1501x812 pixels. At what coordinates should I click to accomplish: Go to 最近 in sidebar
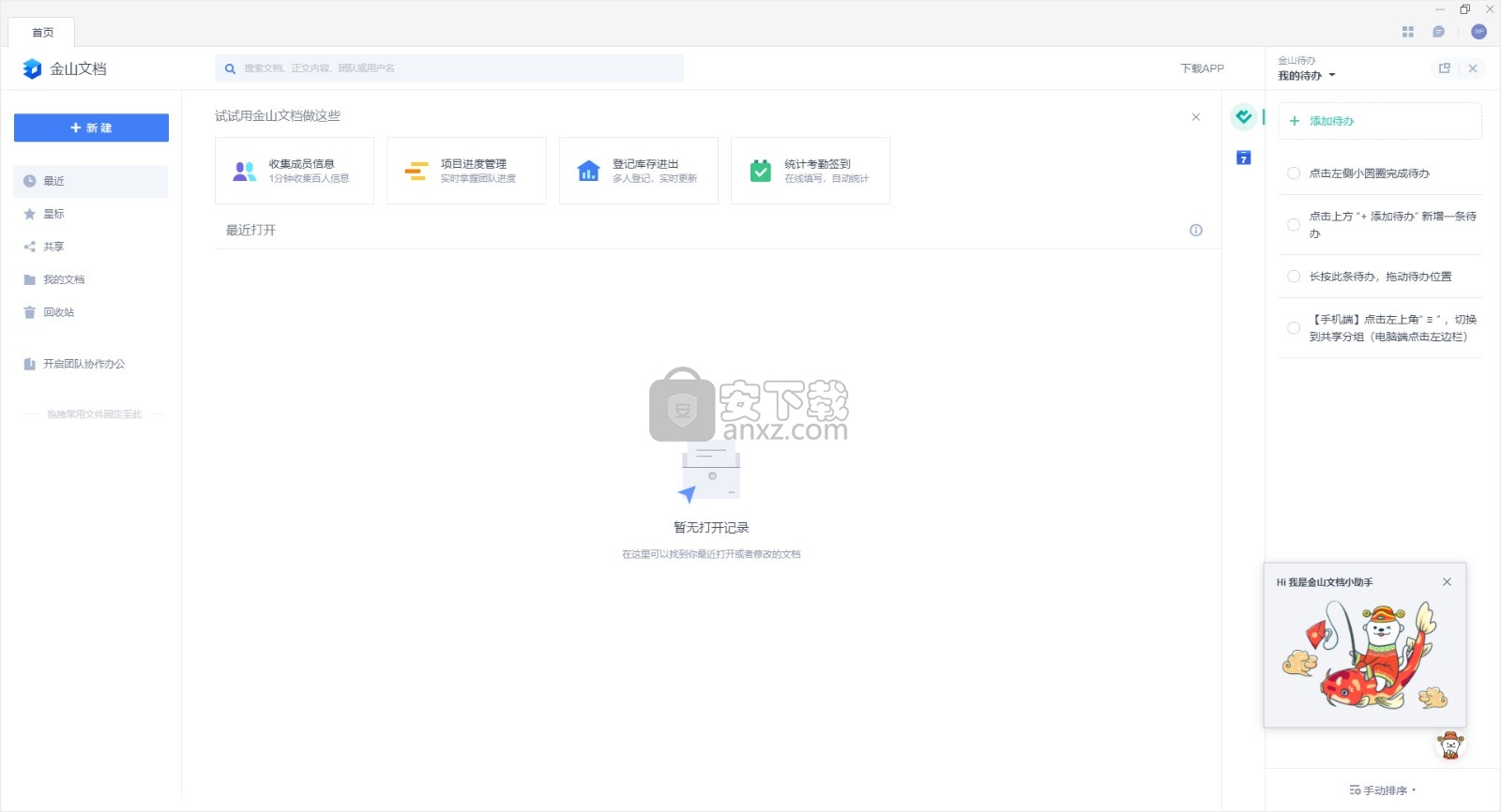click(x=91, y=181)
